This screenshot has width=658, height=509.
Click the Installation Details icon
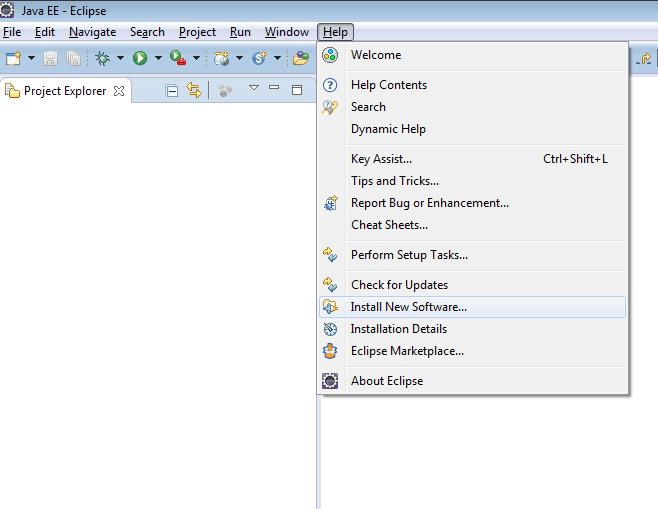(x=330, y=329)
